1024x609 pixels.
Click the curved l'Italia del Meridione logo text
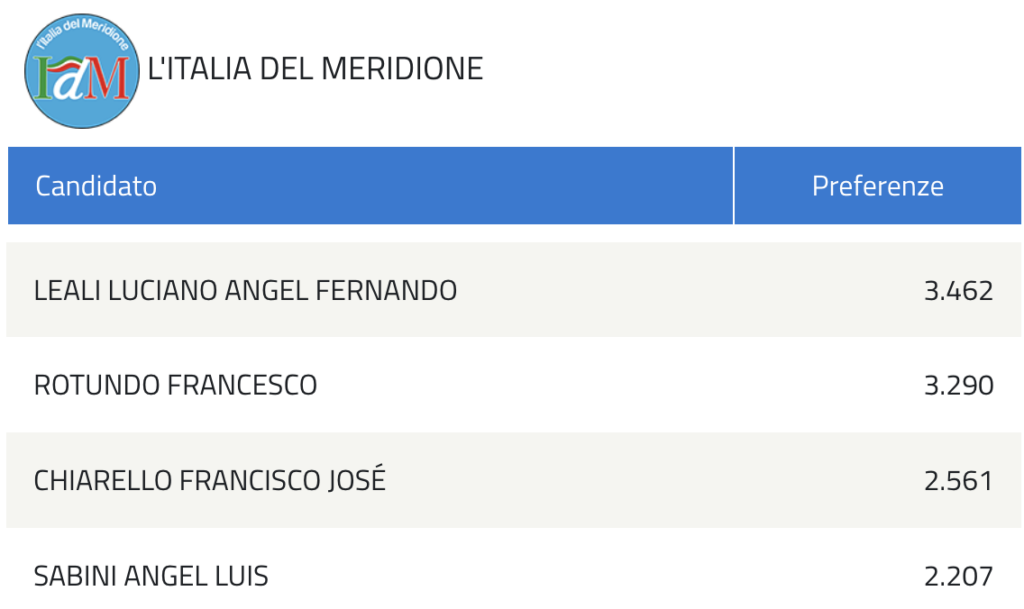pyautogui.click(x=83, y=33)
